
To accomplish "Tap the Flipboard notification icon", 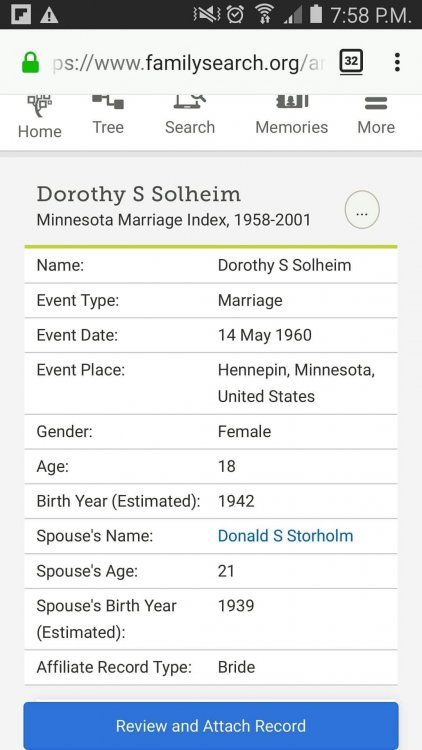I will (x=21, y=15).
